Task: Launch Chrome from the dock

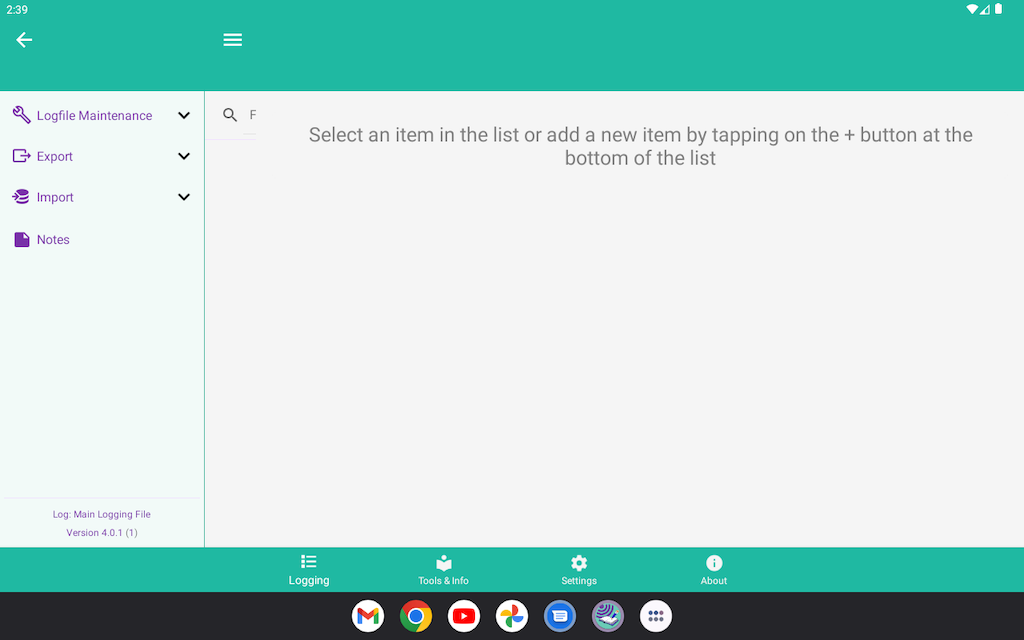Action: [416, 616]
